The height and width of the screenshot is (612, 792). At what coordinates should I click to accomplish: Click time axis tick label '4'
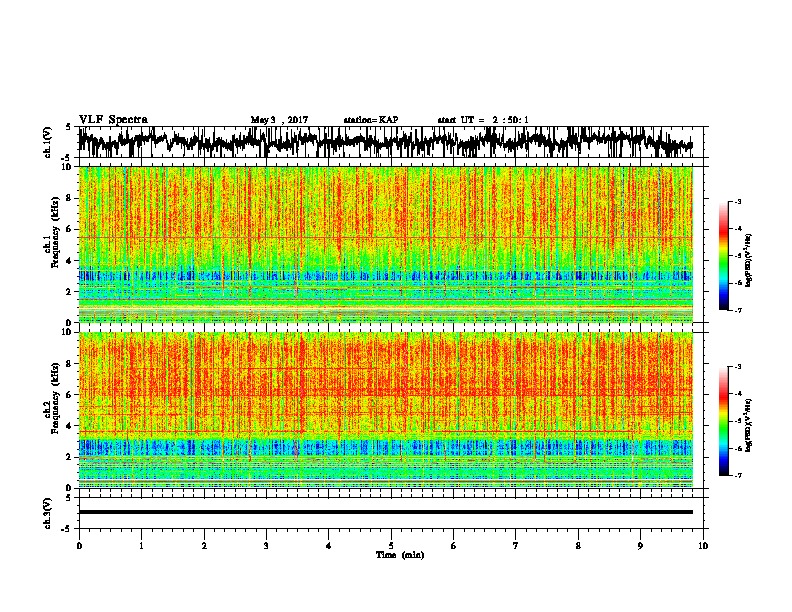tap(329, 546)
